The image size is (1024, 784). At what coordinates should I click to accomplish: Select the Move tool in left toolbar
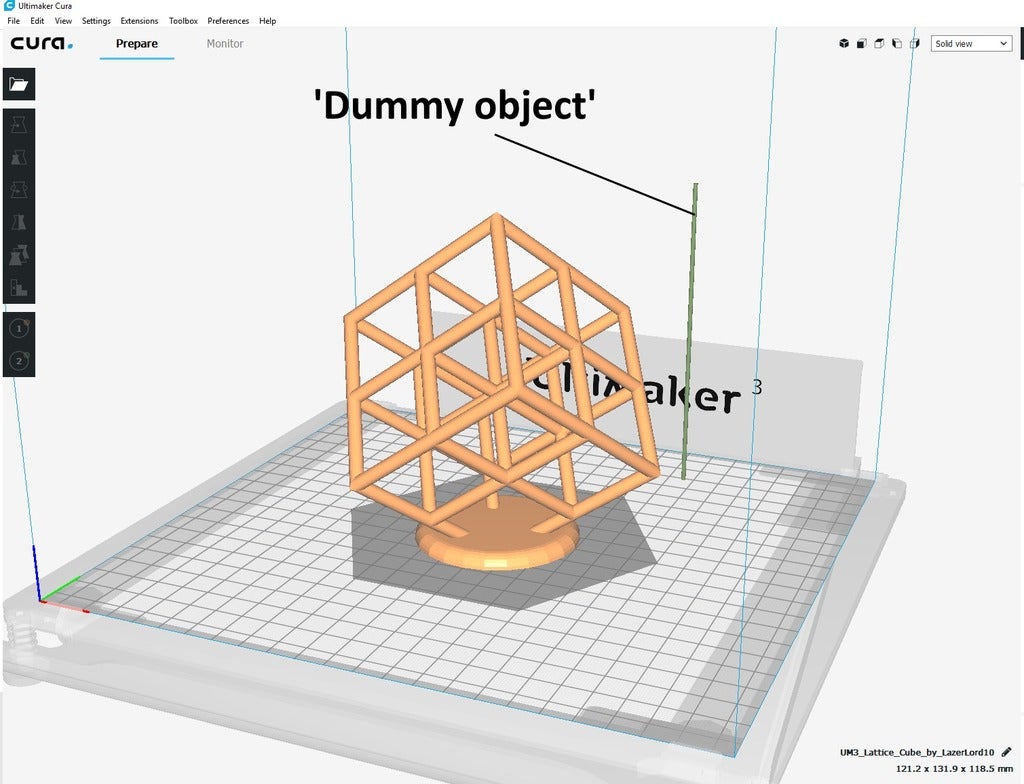pyautogui.click(x=19, y=125)
